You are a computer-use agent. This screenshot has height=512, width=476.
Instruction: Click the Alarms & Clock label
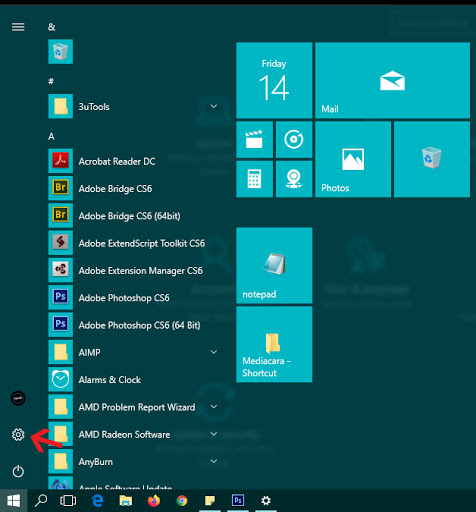click(x=110, y=380)
